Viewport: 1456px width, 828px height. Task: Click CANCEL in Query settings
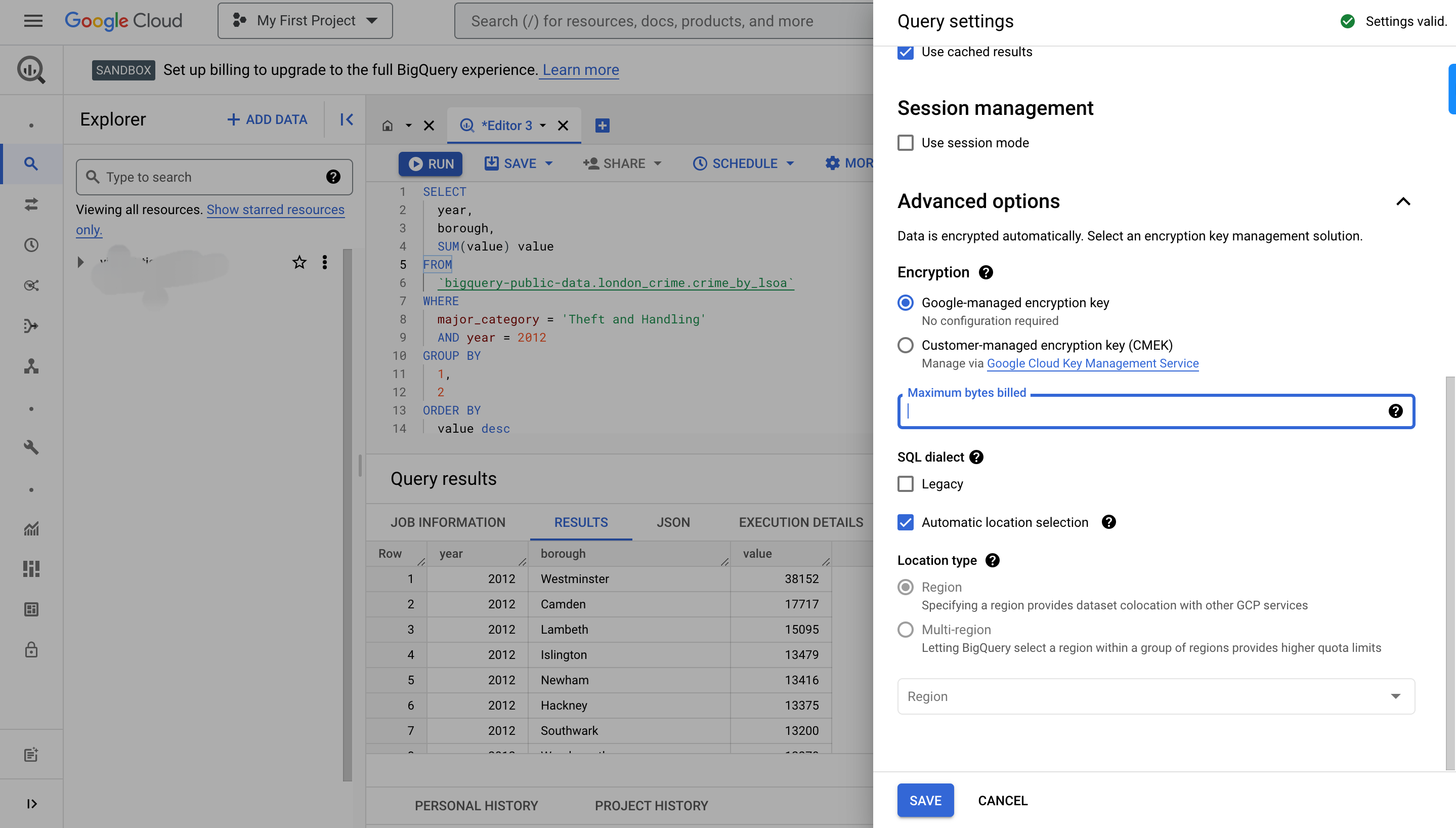coord(1003,801)
